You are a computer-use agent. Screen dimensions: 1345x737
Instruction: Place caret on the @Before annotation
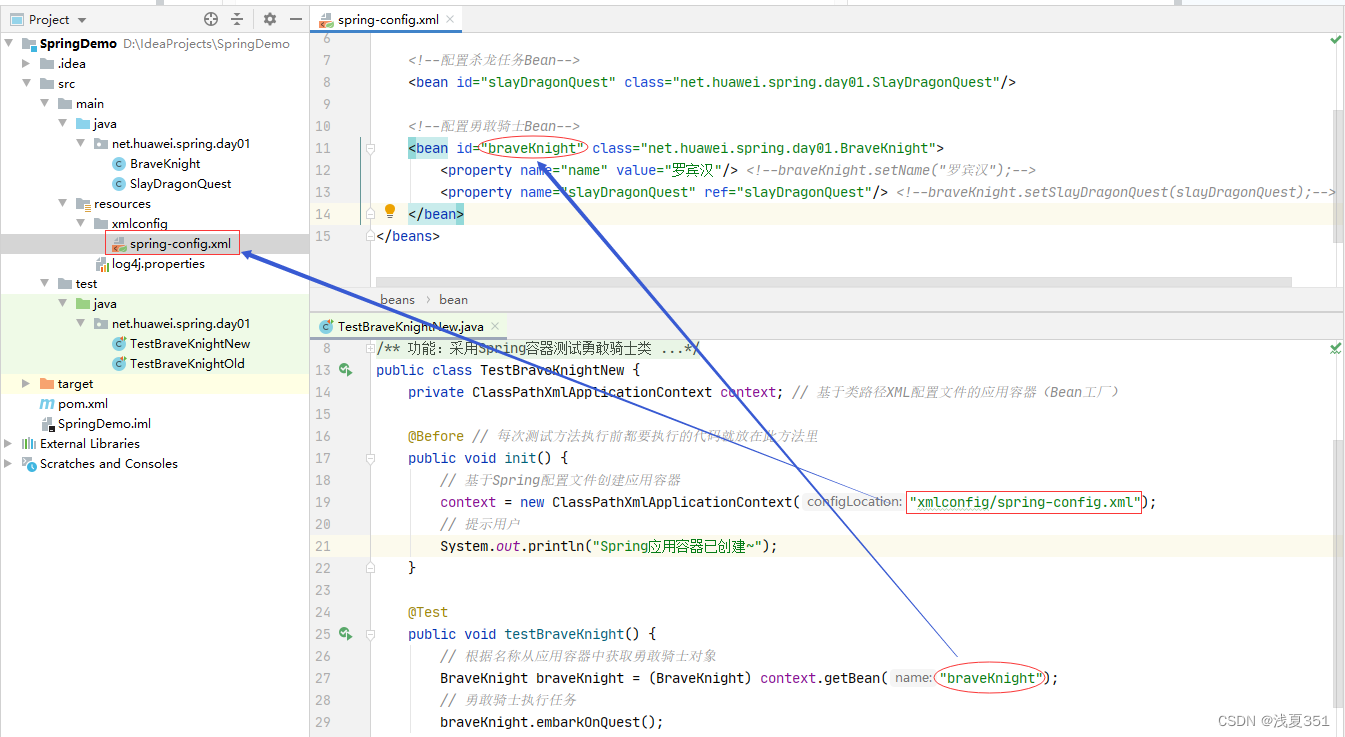click(436, 436)
